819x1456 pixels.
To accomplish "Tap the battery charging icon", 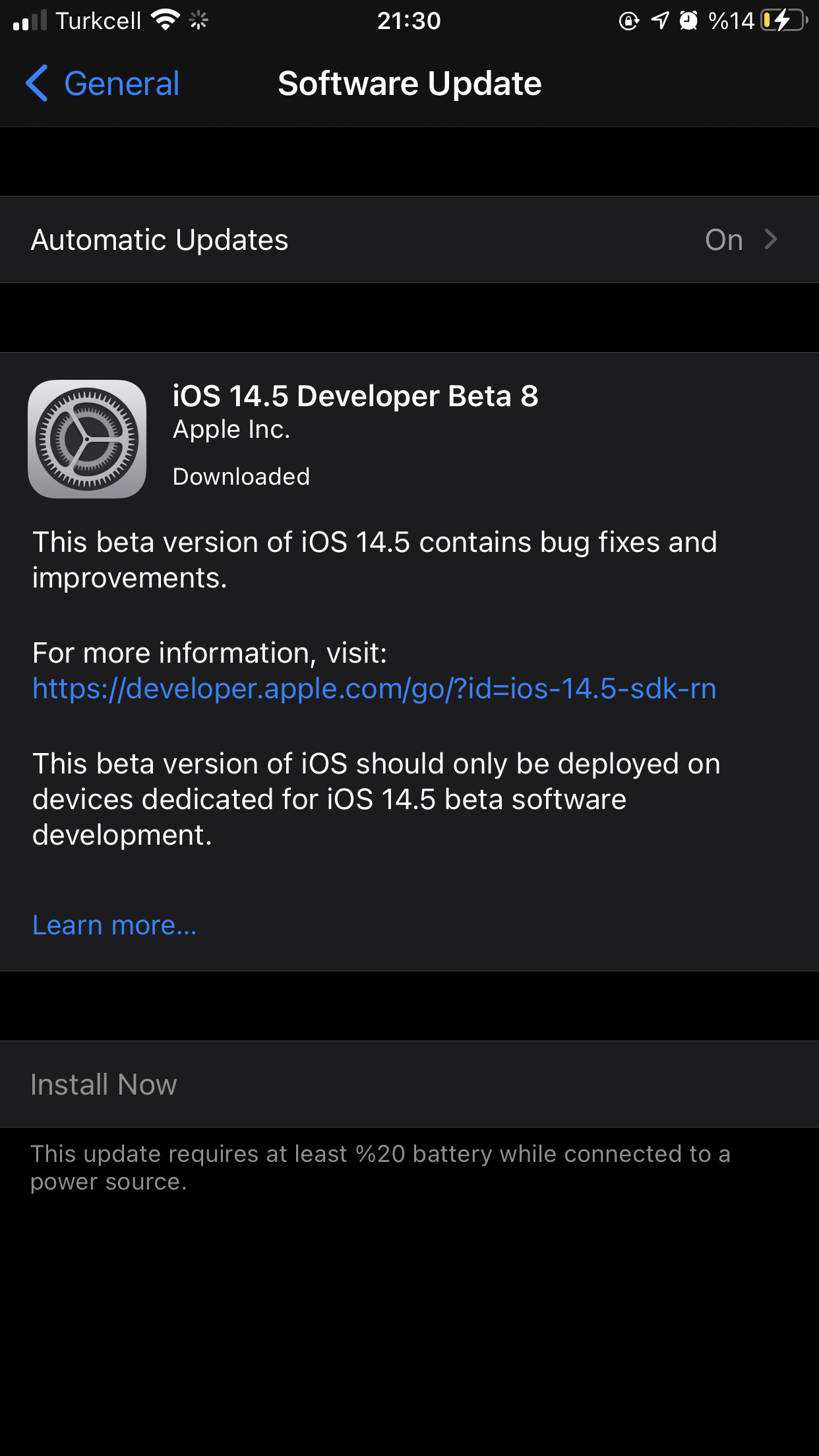I will pos(784,20).
